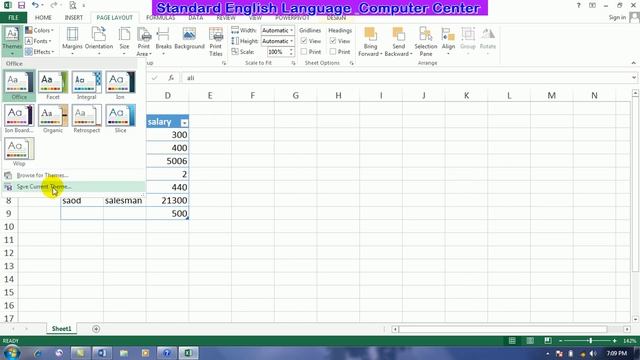Add a new sheet with plus button
Image resolution: width=640 pixels, height=360 pixels.
[x=96, y=329]
